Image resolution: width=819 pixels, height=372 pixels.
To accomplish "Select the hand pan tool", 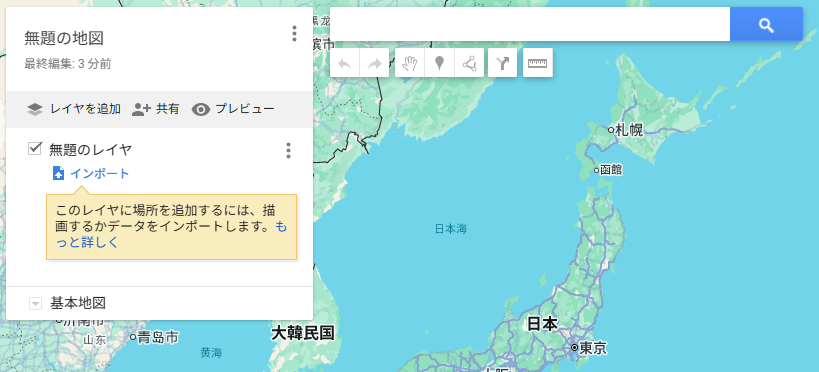I will (410, 63).
